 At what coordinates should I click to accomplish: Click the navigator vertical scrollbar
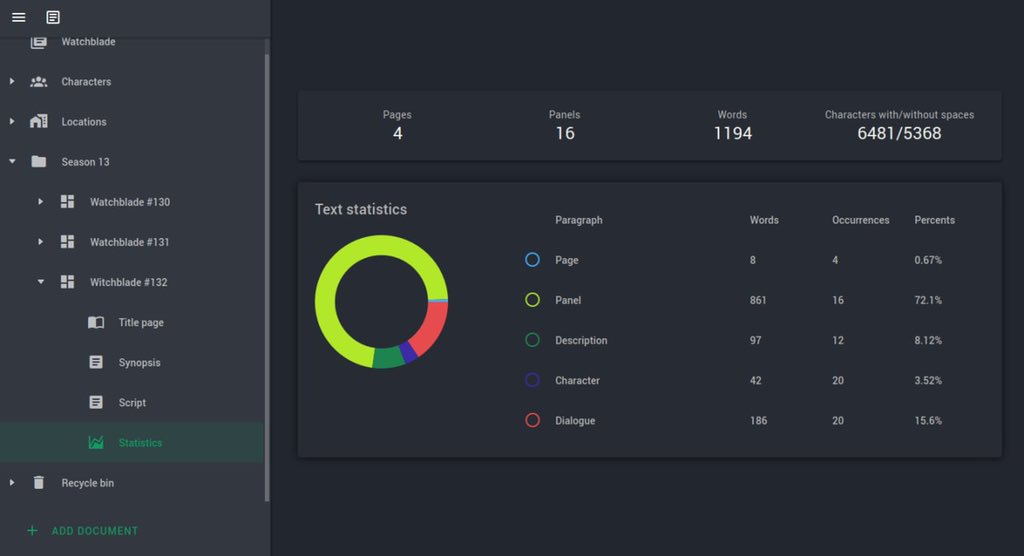(x=266, y=278)
